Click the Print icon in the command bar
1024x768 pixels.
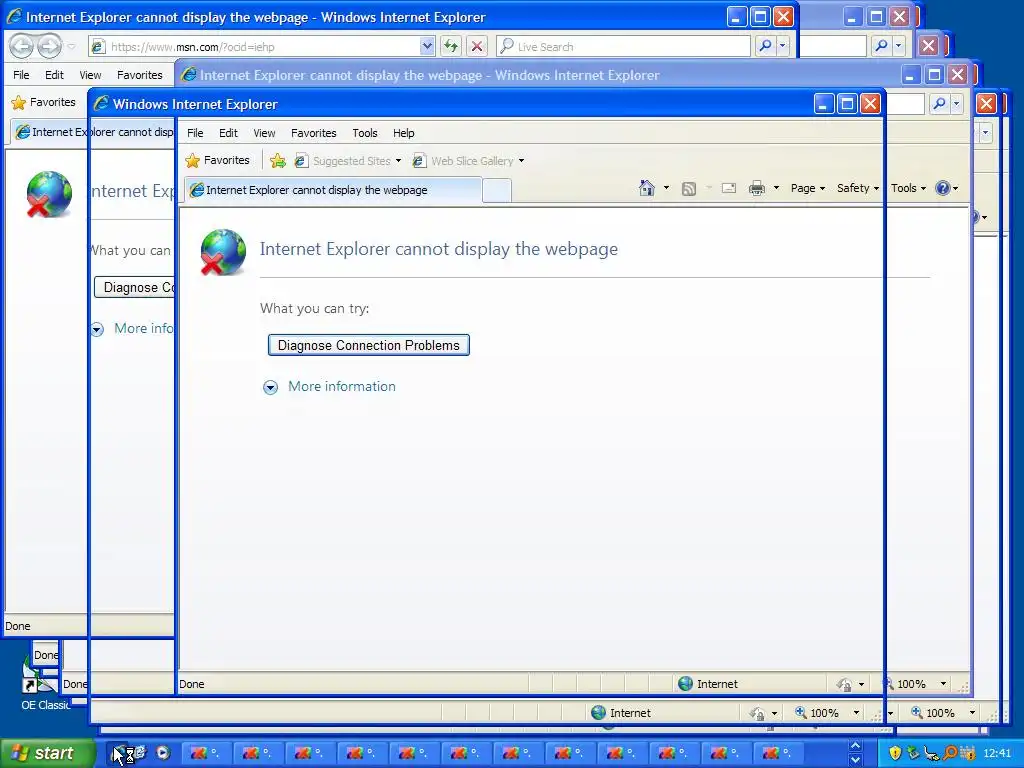coord(756,188)
